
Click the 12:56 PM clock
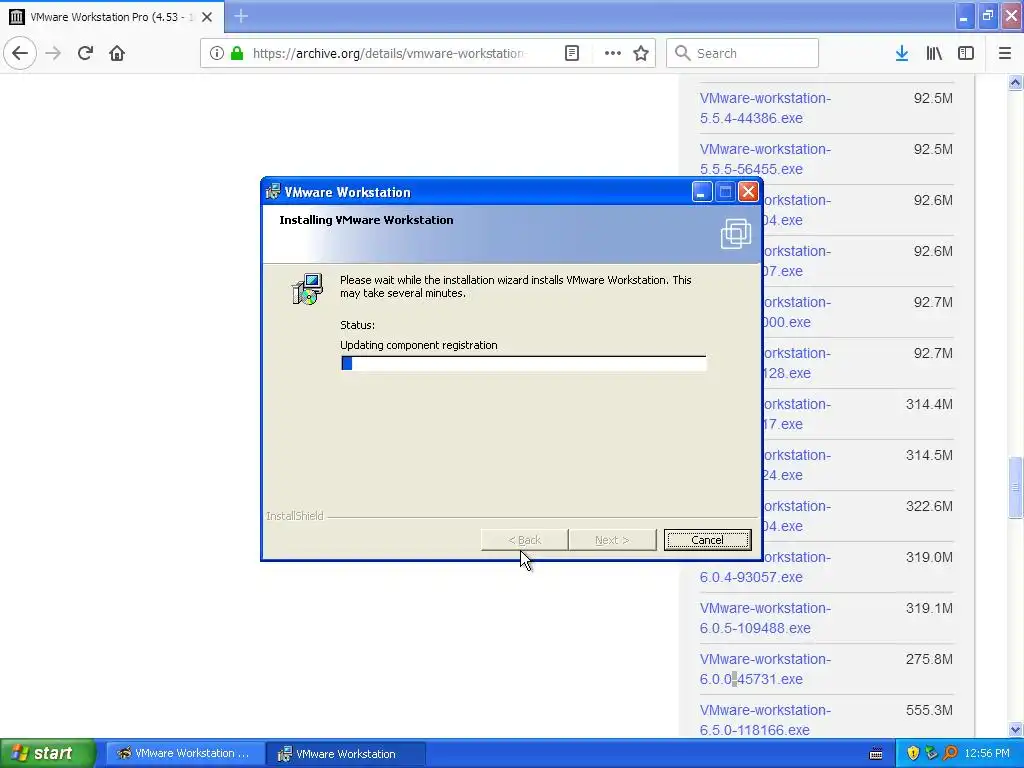click(x=987, y=753)
